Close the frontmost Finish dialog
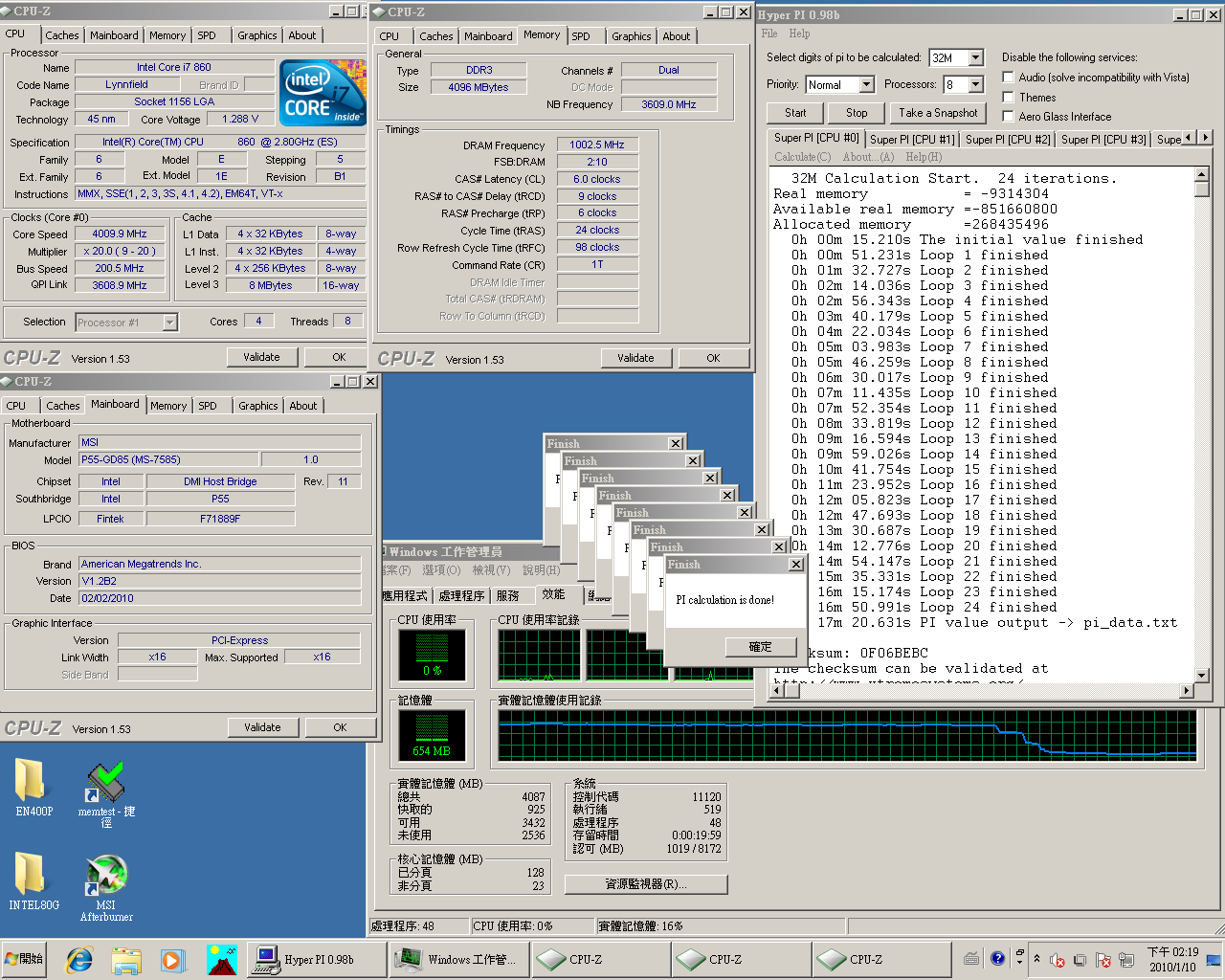 tap(796, 565)
